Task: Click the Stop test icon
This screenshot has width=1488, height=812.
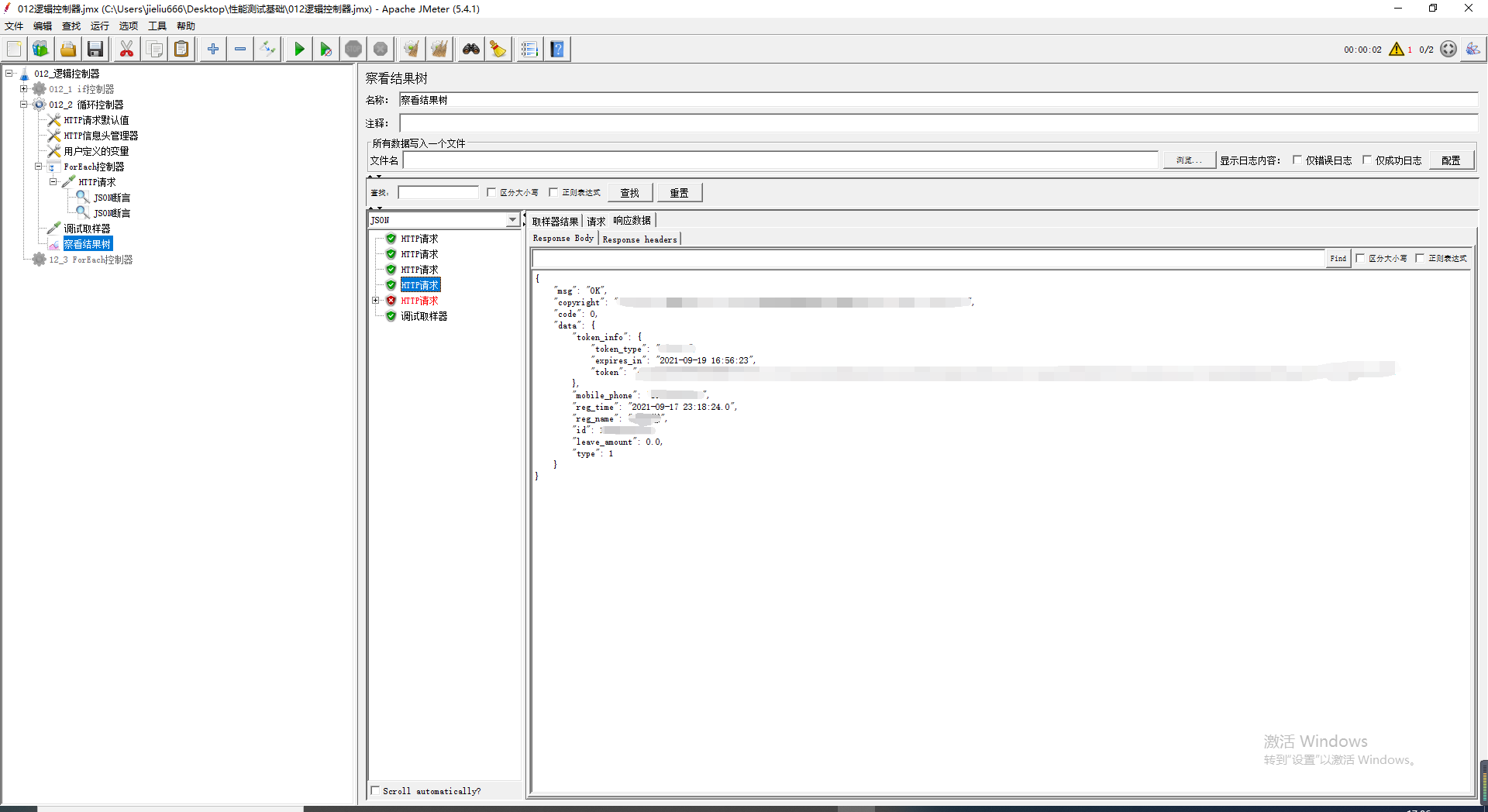Action: 353,49
